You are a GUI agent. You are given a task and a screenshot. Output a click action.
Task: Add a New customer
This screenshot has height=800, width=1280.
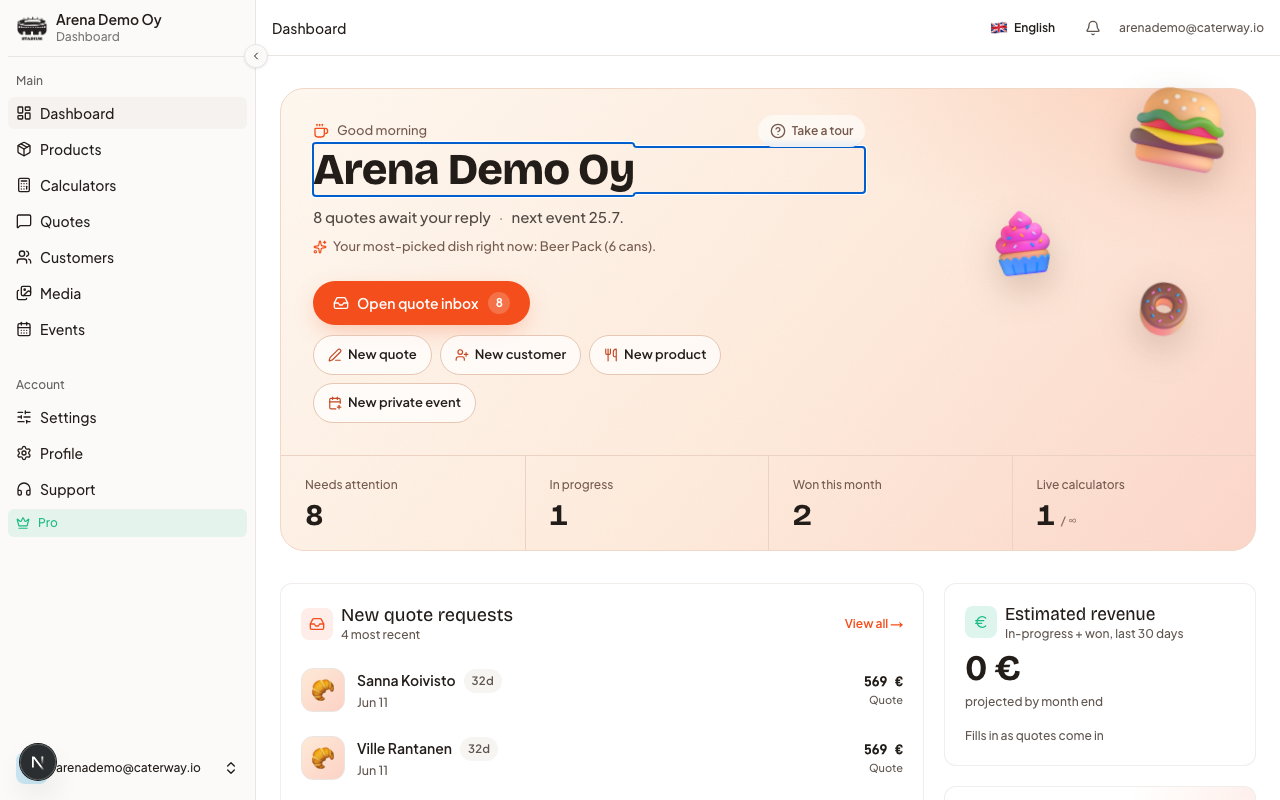(510, 355)
